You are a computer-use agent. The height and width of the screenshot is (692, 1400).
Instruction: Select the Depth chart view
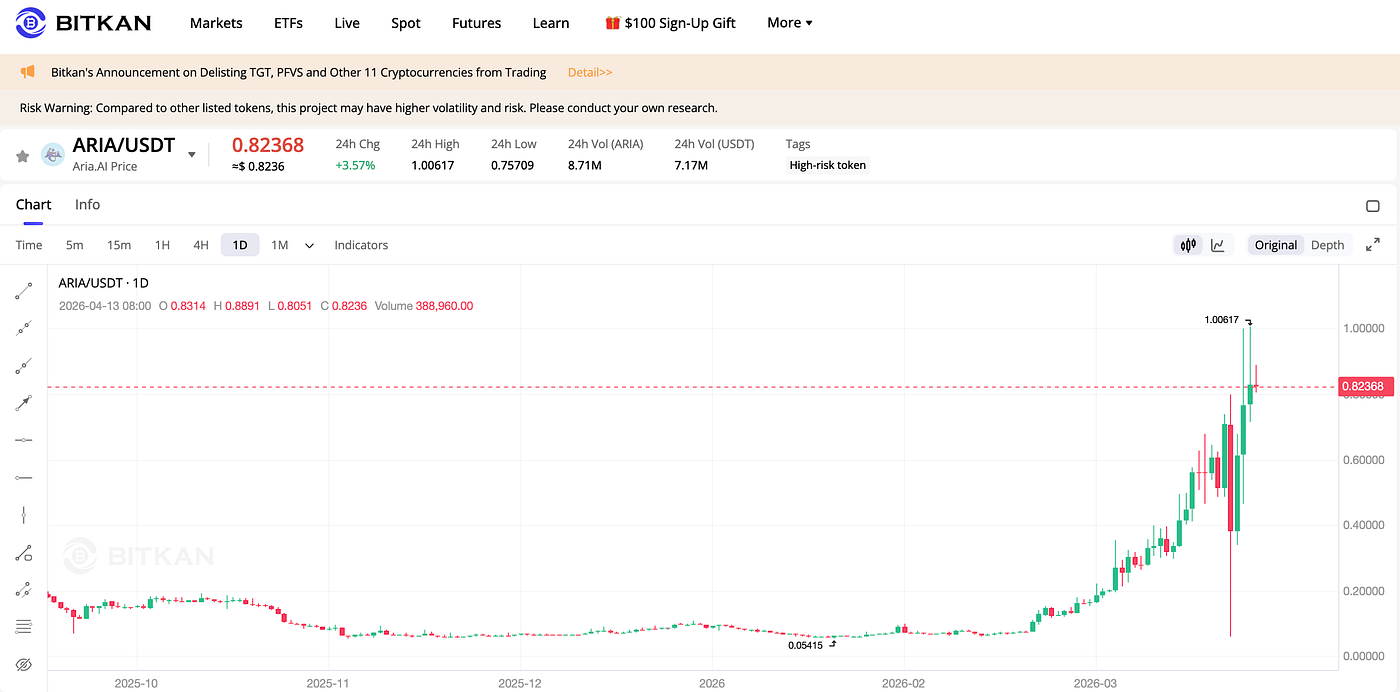tap(1328, 245)
